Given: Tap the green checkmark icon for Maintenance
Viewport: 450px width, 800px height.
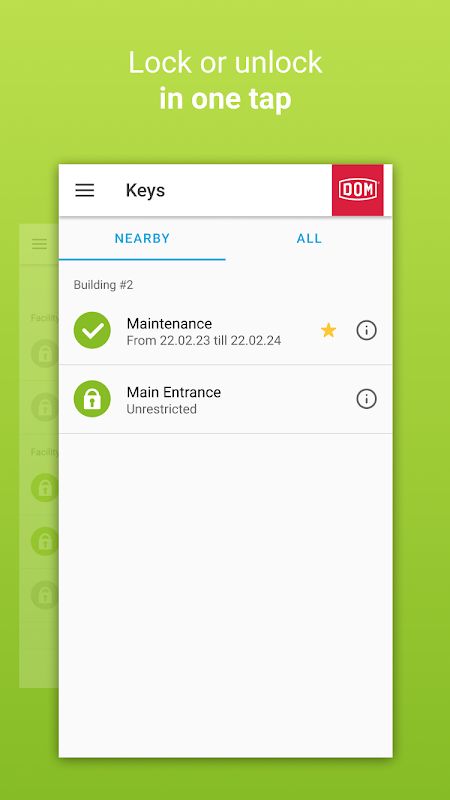Looking at the screenshot, I should click(x=92, y=331).
